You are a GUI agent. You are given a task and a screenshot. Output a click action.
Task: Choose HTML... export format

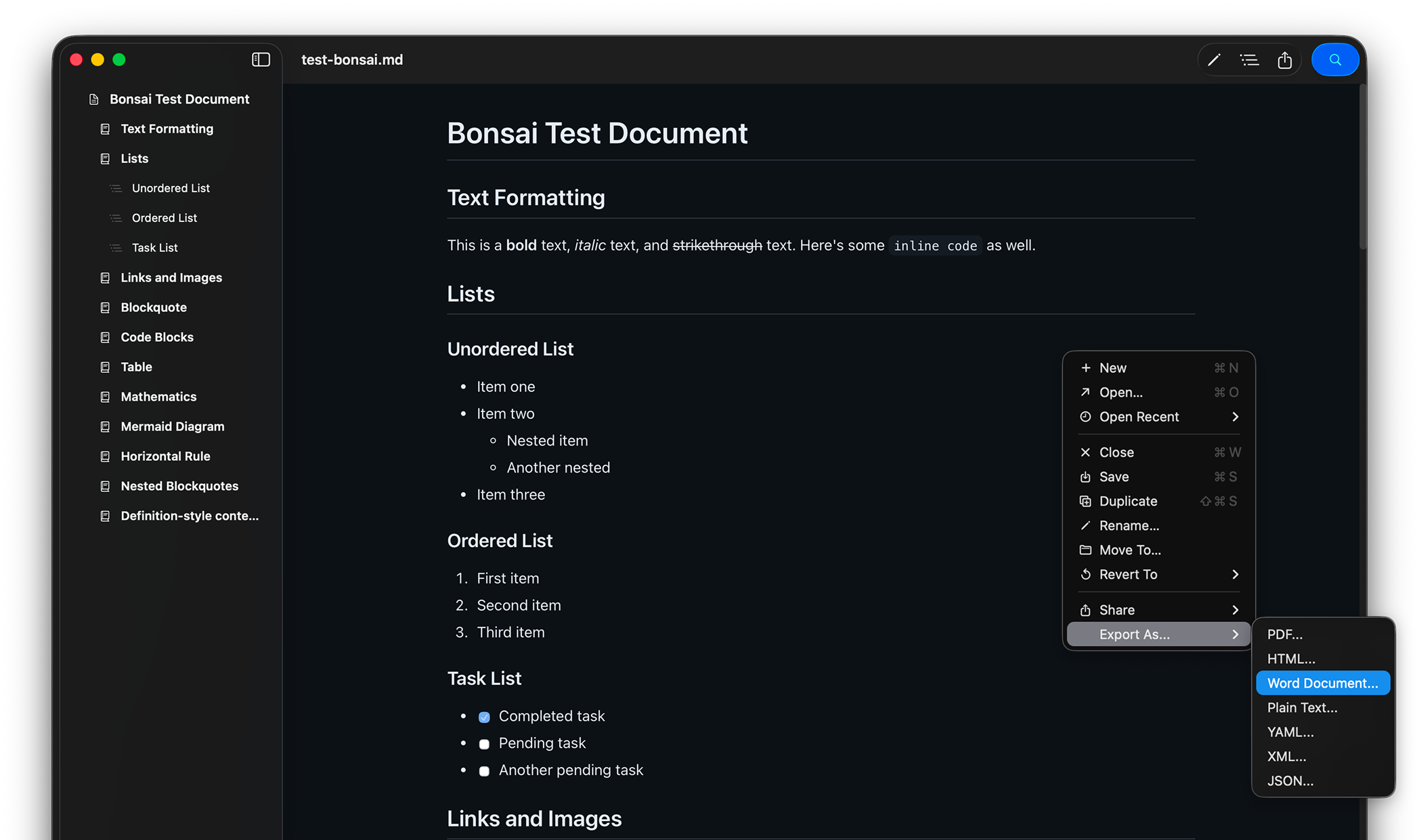coord(1323,659)
